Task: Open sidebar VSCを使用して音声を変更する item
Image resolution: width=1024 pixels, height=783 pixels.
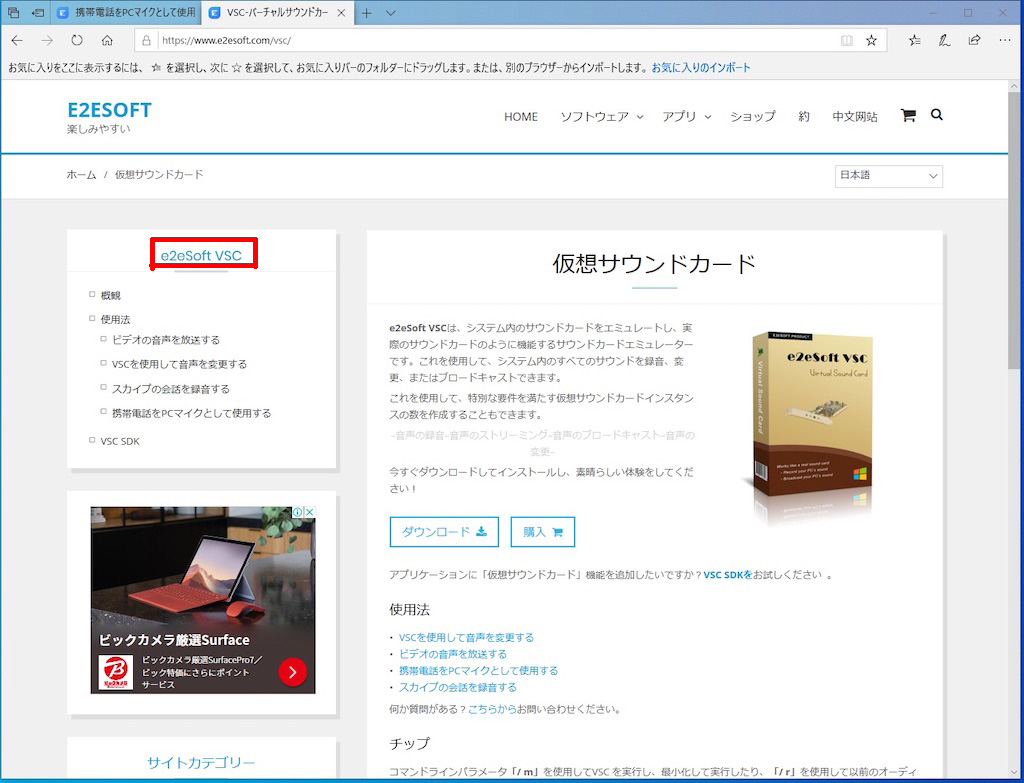Action: tap(179, 364)
